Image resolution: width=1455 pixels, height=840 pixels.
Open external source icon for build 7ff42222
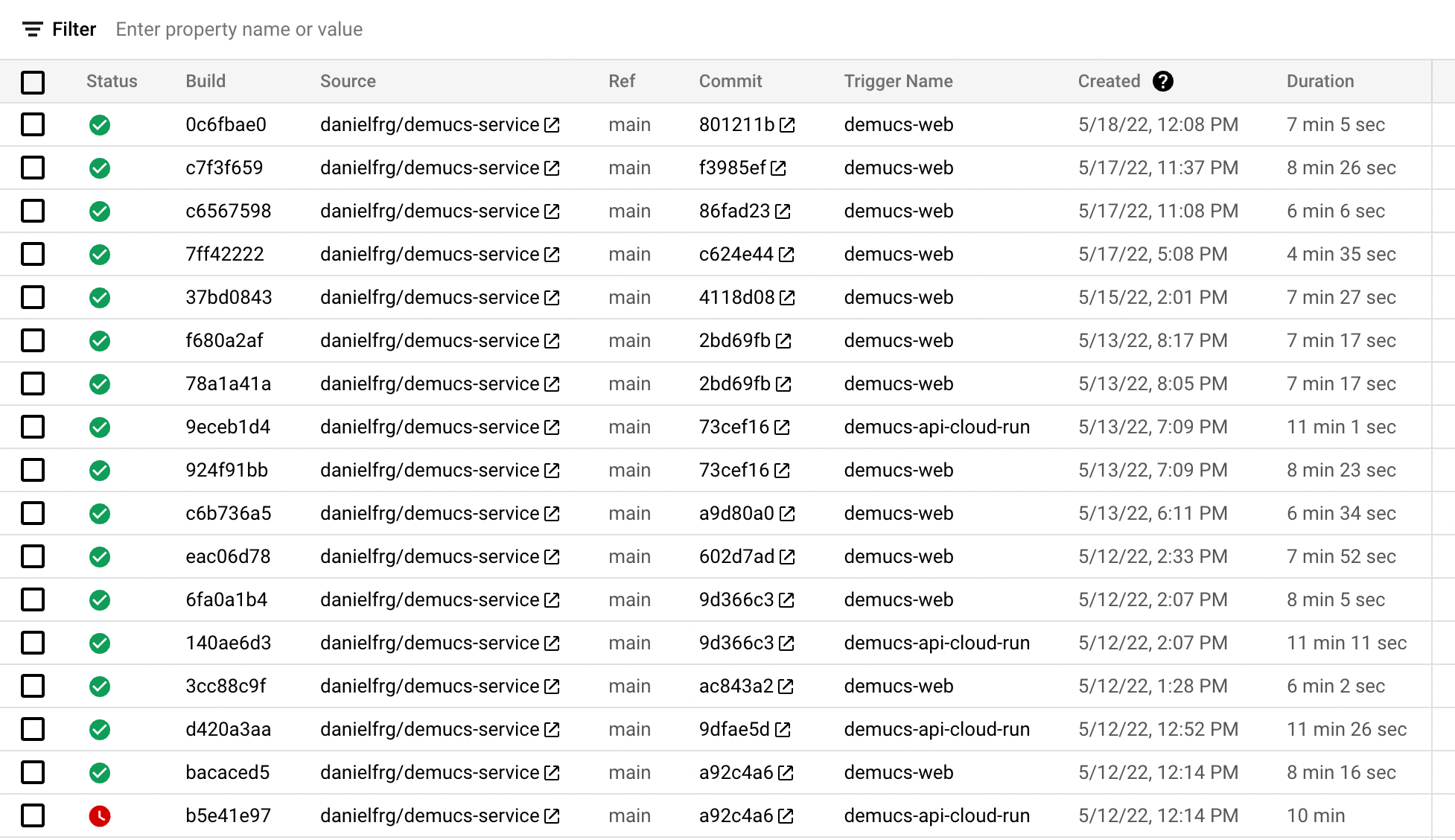click(x=552, y=255)
